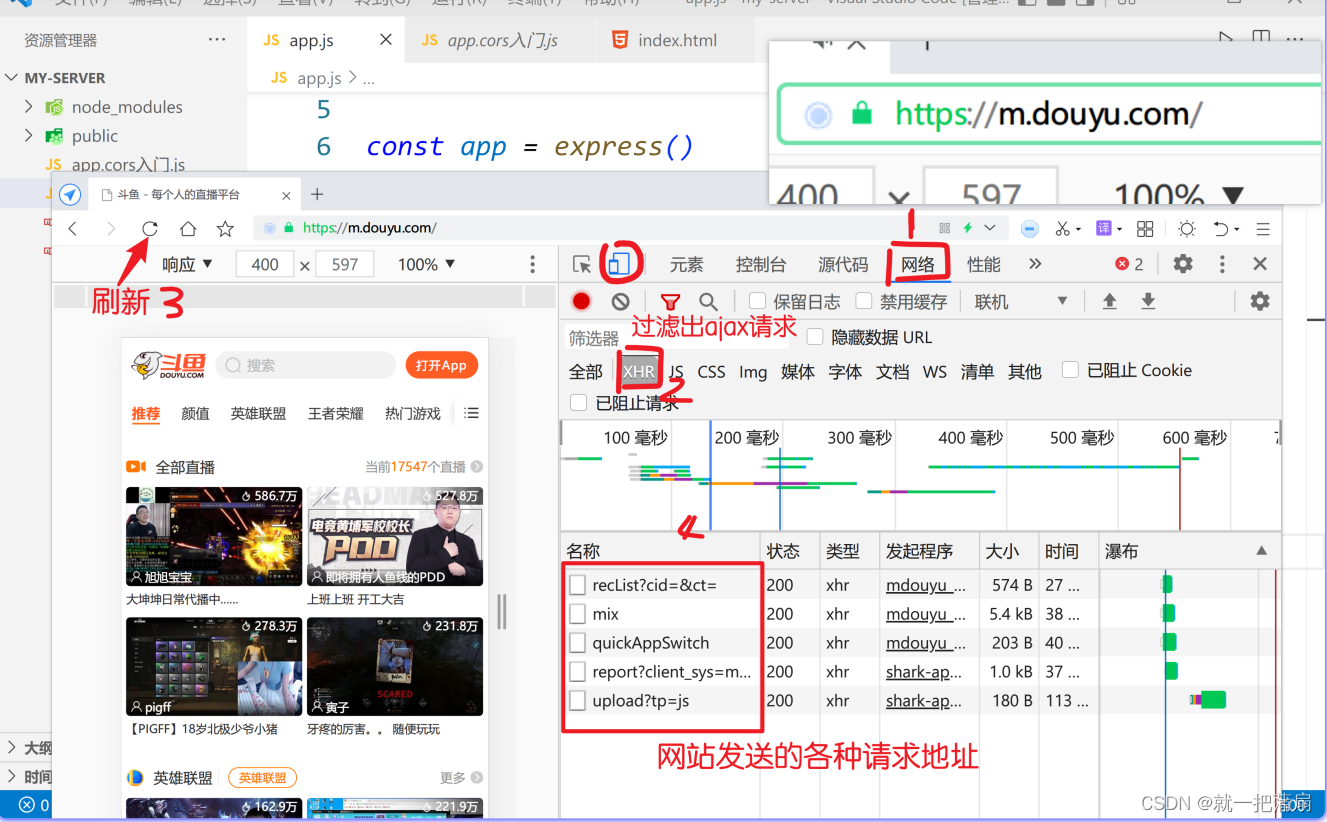
Task: Switch to the 控制台 DevTools tab
Action: point(761,264)
